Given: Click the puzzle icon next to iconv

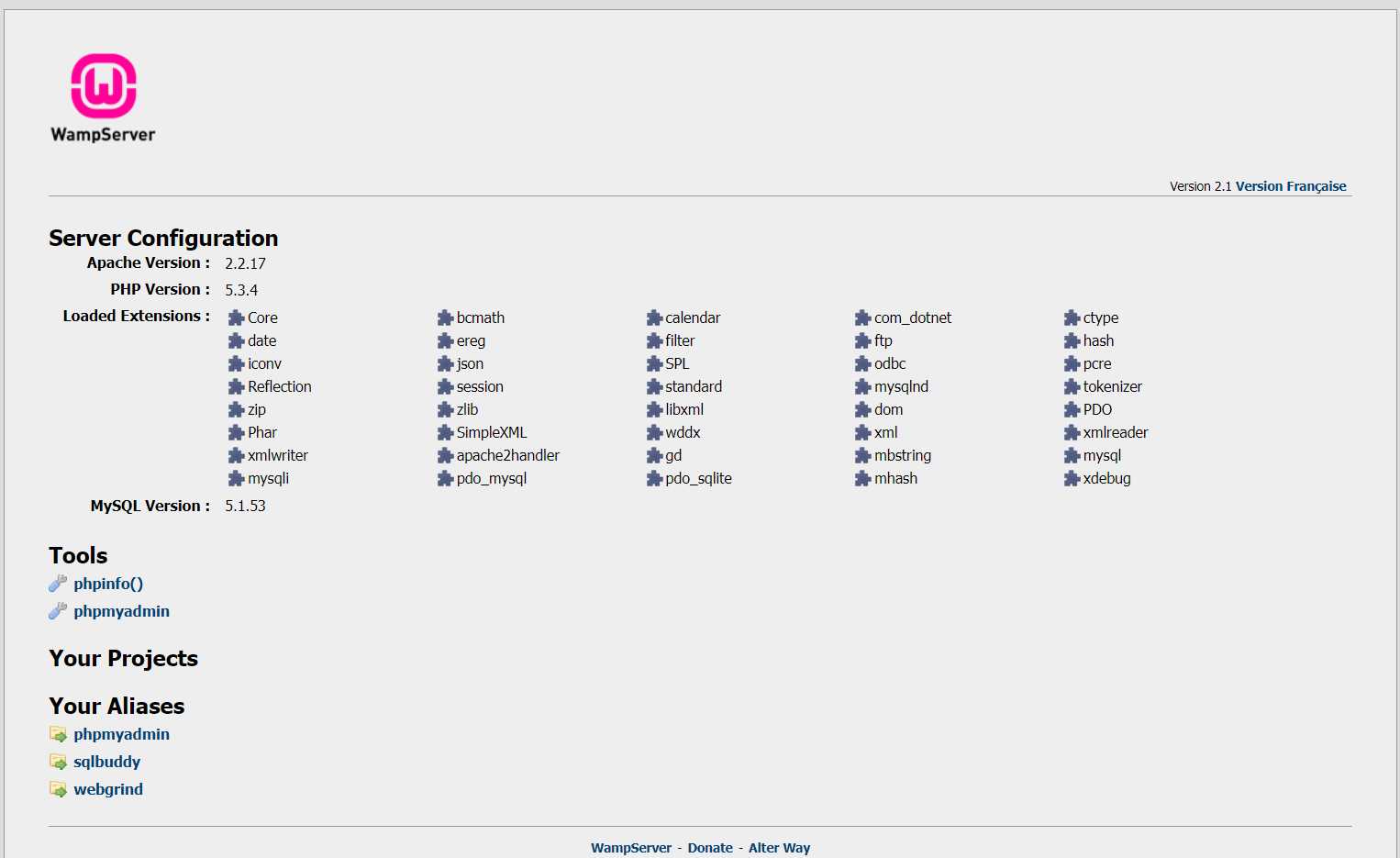Looking at the screenshot, I should click(x=236, y=363).
